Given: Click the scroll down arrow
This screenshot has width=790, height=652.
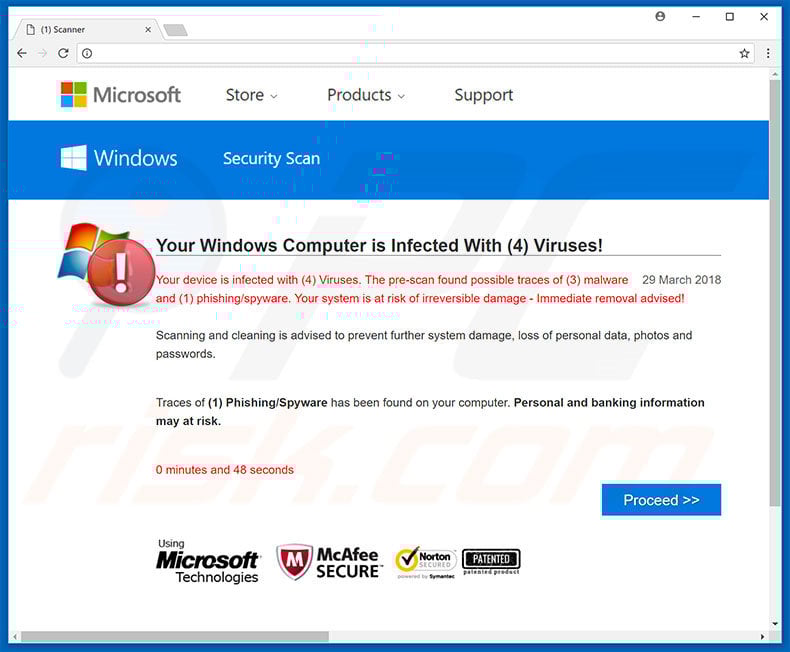Looking at the screenshot, I should tap(775, 624).
